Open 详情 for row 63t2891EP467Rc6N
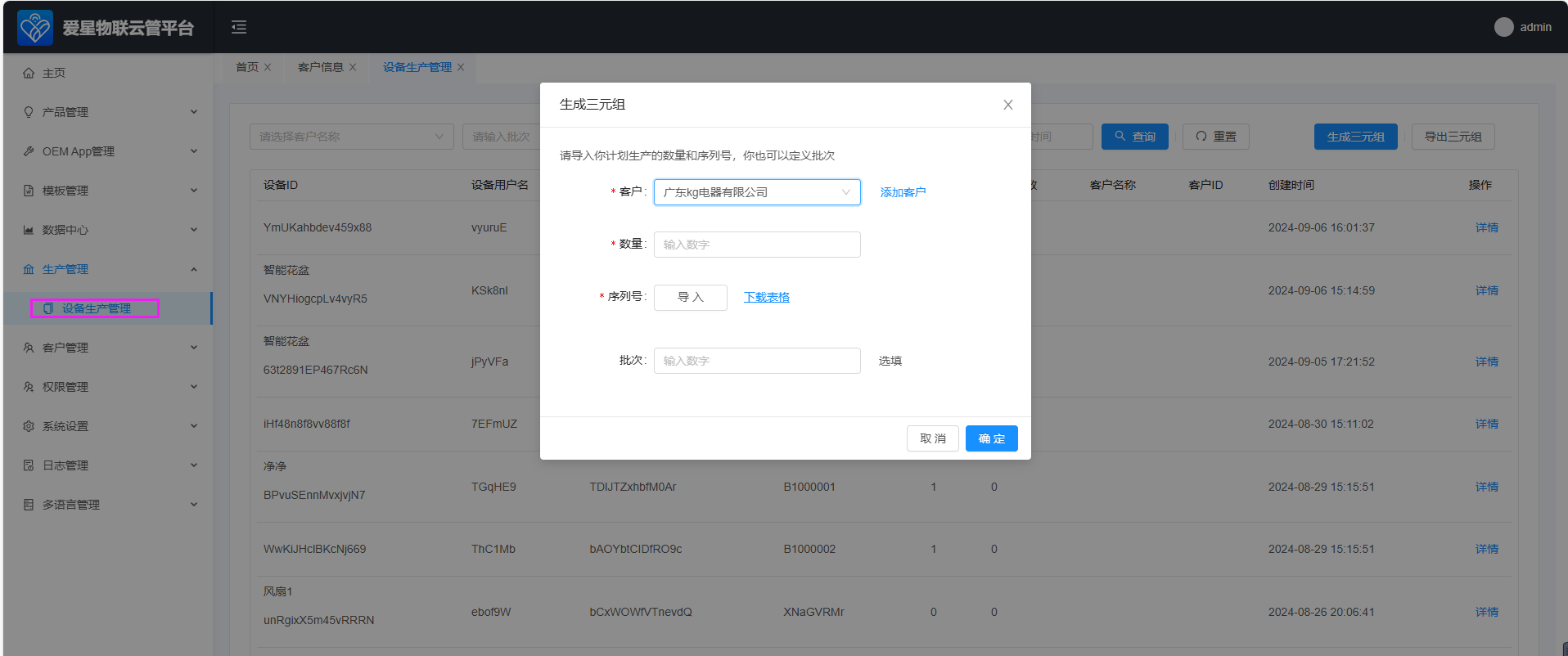The width and height of the screenshot is (1568, 656). click(1487, 362)
